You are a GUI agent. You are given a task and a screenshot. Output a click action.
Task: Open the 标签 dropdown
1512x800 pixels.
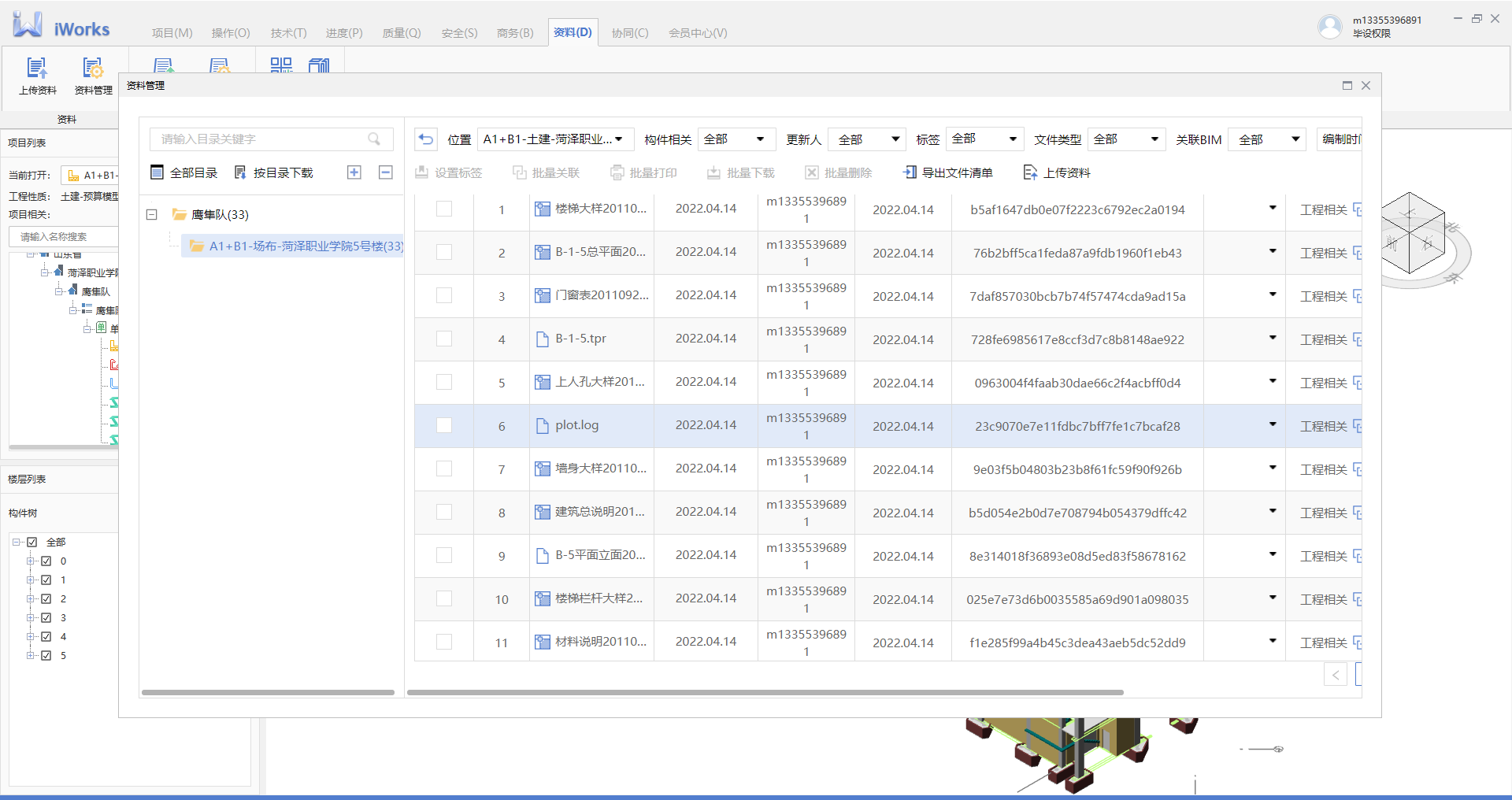pos(985,139)
